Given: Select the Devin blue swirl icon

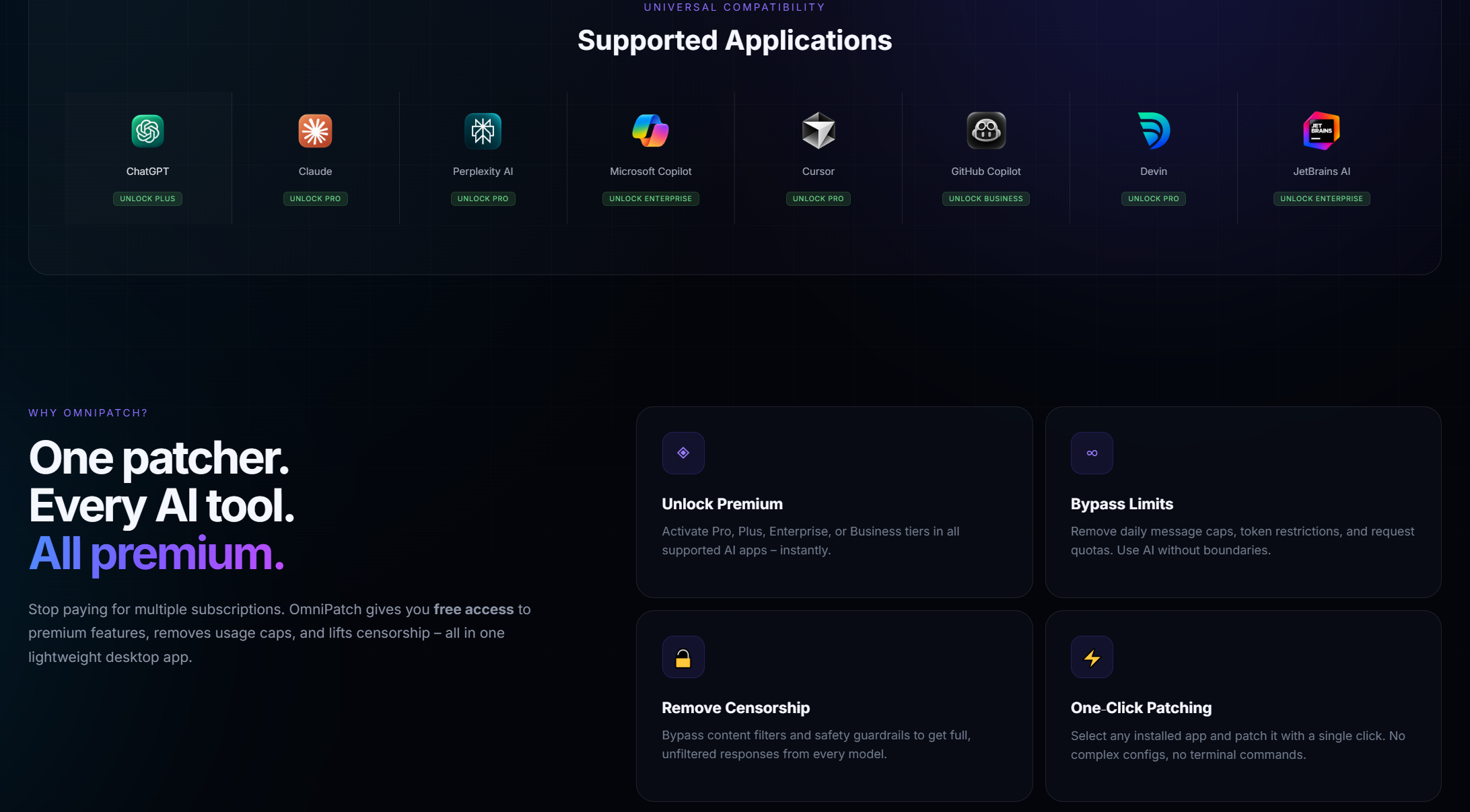Looking at the screenshot, I should tap(1154, 131).
